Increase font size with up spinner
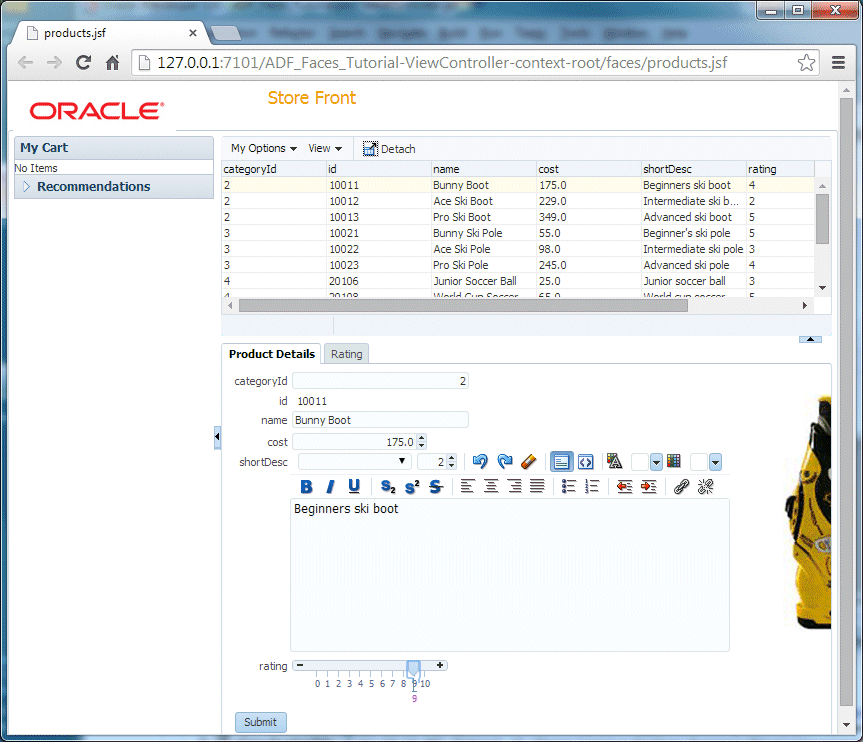863x742 pixels. coord(451,457)
